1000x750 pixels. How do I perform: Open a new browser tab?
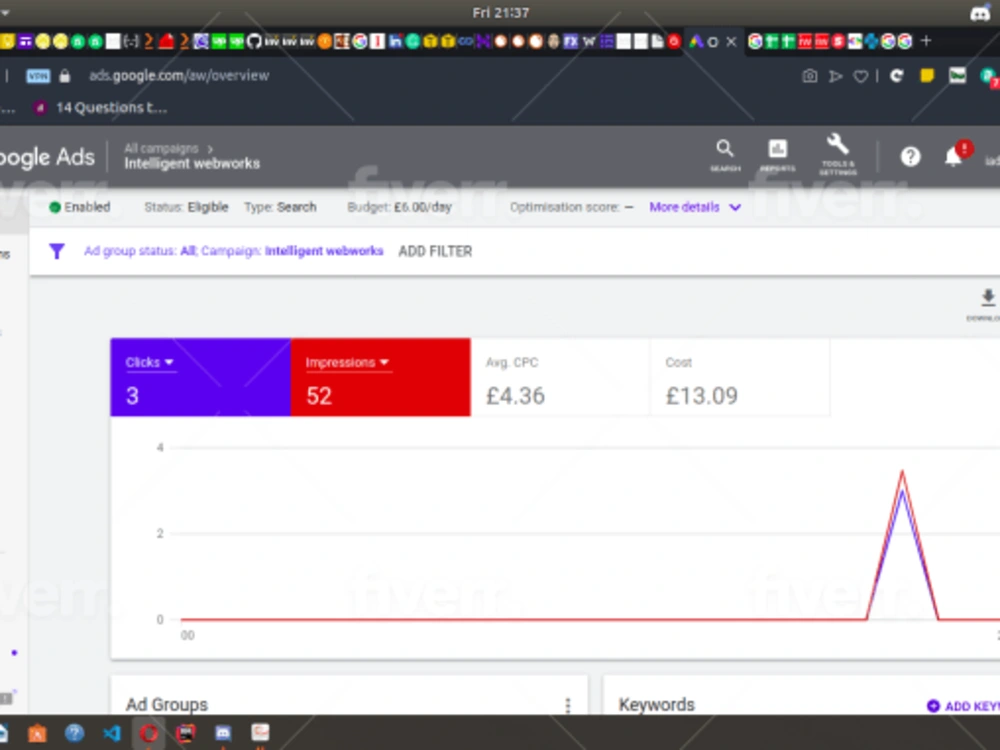(926, 41)
